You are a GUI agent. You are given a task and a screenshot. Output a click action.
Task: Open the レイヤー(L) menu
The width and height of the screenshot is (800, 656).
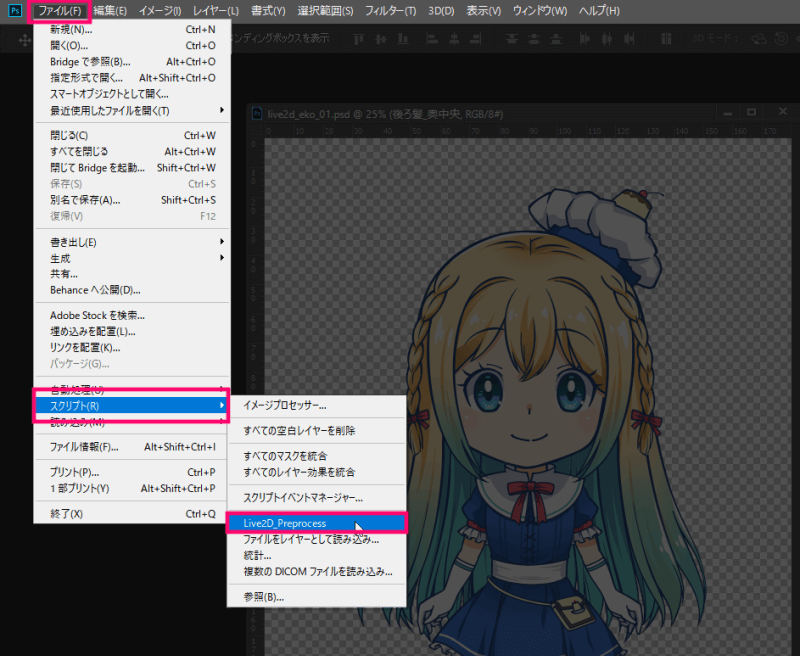pyautogui.click(x=215, y=11)
